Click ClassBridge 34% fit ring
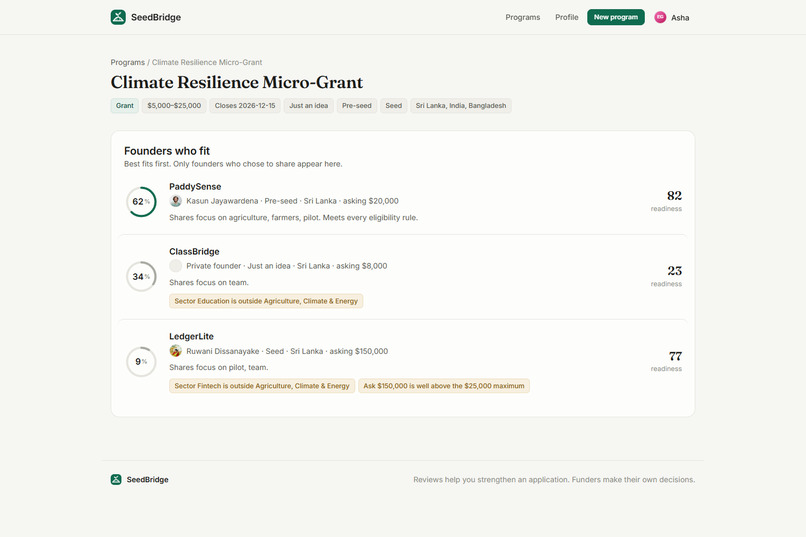 pyautogui.click(x=141, y=276)
